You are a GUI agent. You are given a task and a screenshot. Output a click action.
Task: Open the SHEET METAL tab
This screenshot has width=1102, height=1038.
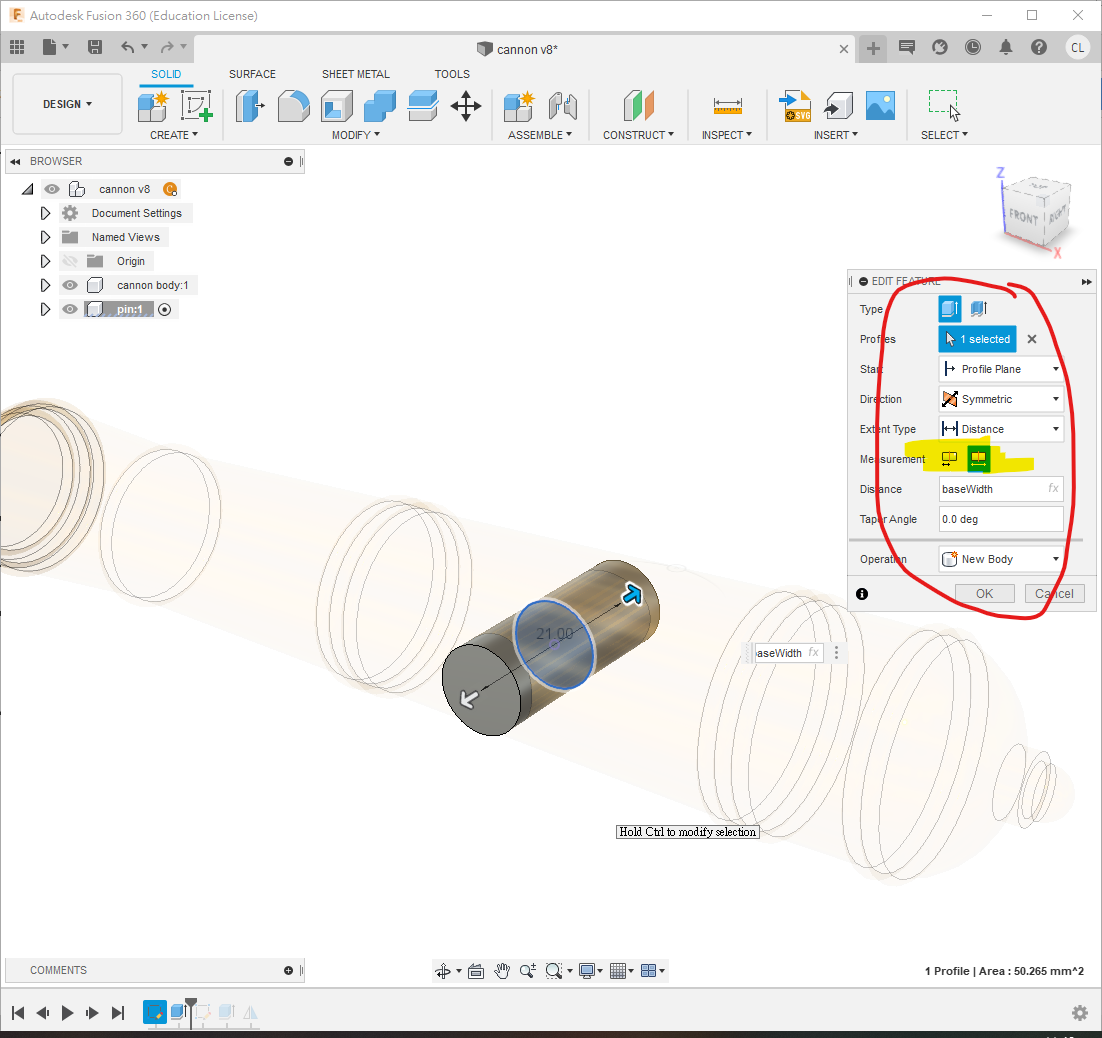(356, 74)
